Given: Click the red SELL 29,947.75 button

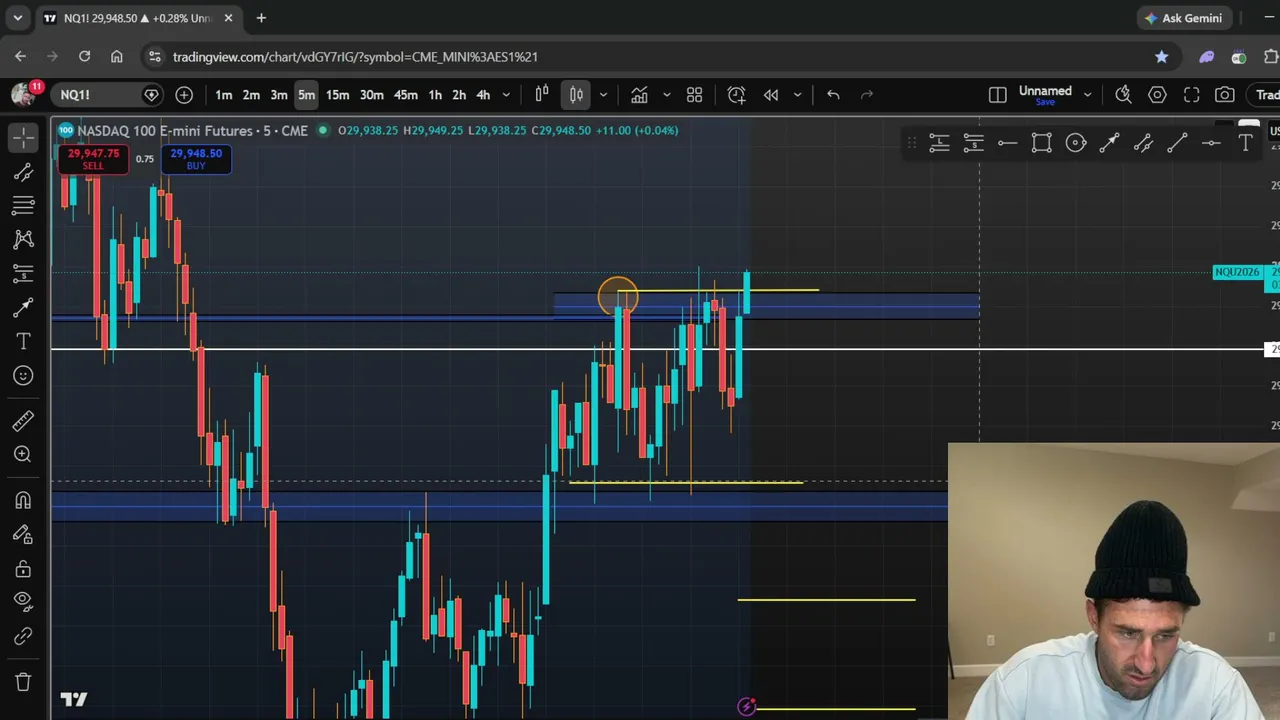Looking at the screenshot, I should 93,158.
